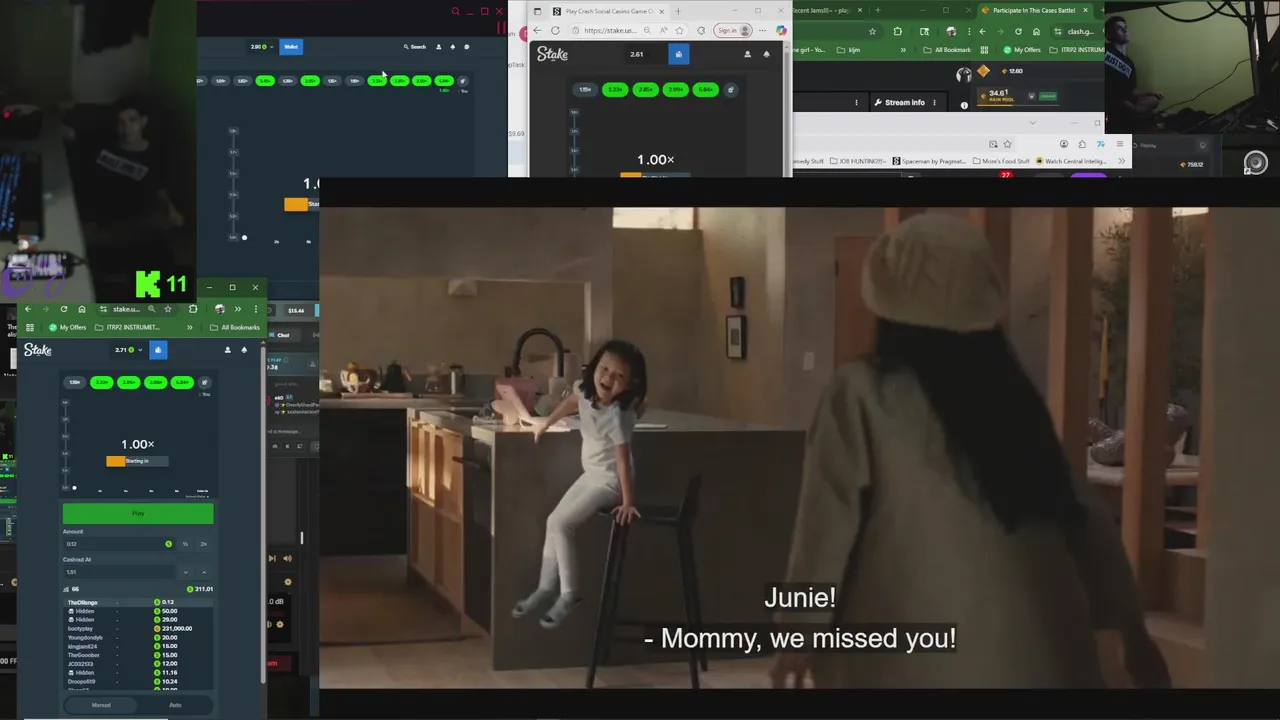The height and width of the screenshot is (720, 1280).
Task: Switch to the Auto betting tab
Action: click(175, 705)
